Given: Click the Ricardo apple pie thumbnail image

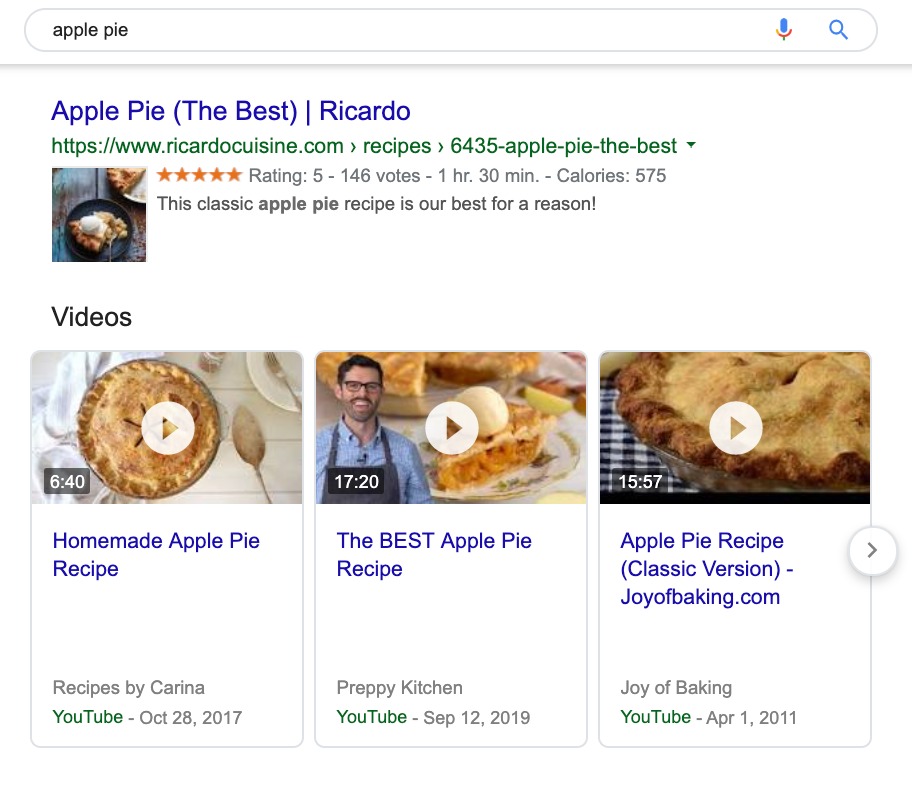Looking at the screenshot, I should coord(99,215).
